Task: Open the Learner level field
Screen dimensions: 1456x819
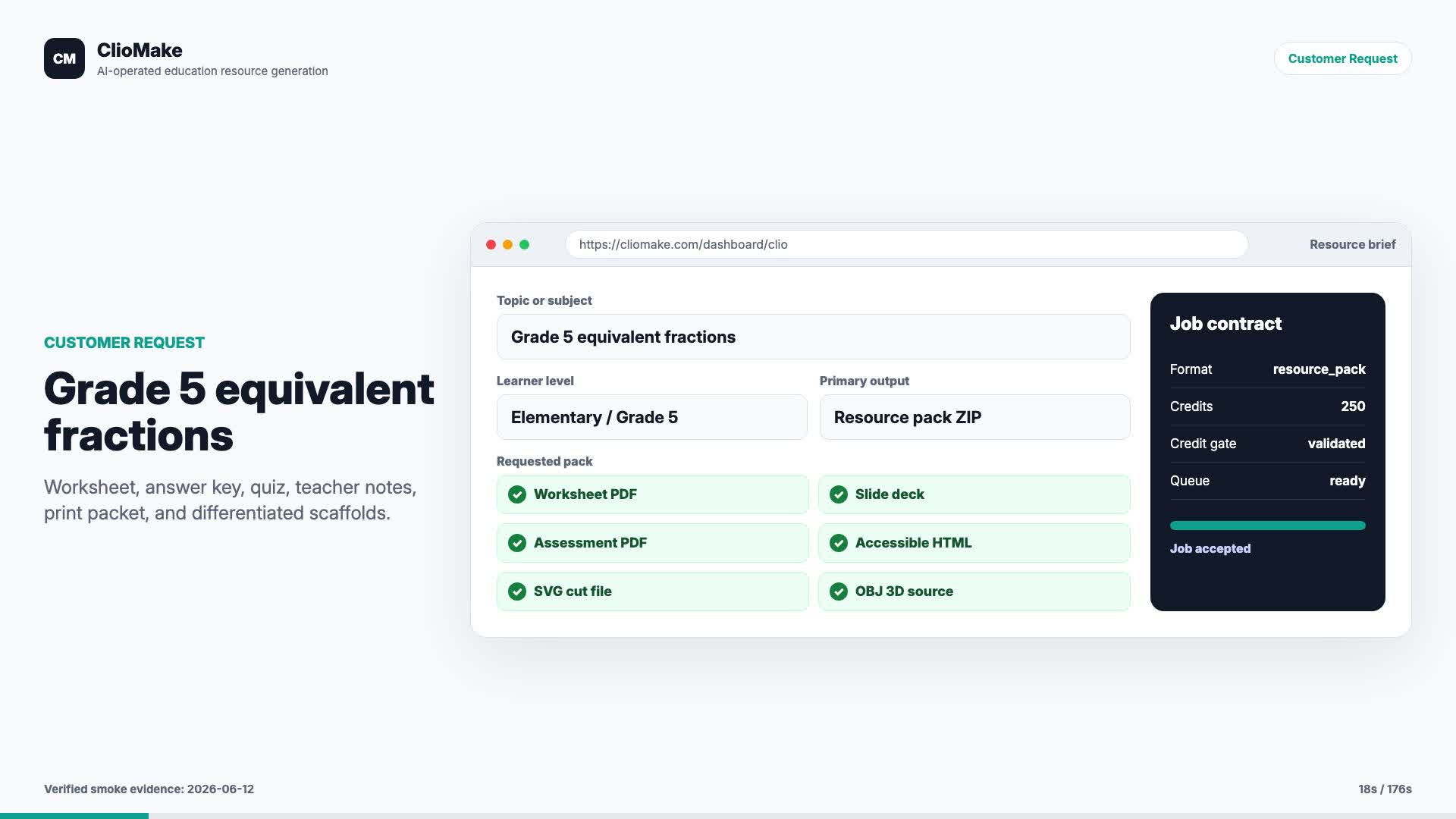Action: 652,417
